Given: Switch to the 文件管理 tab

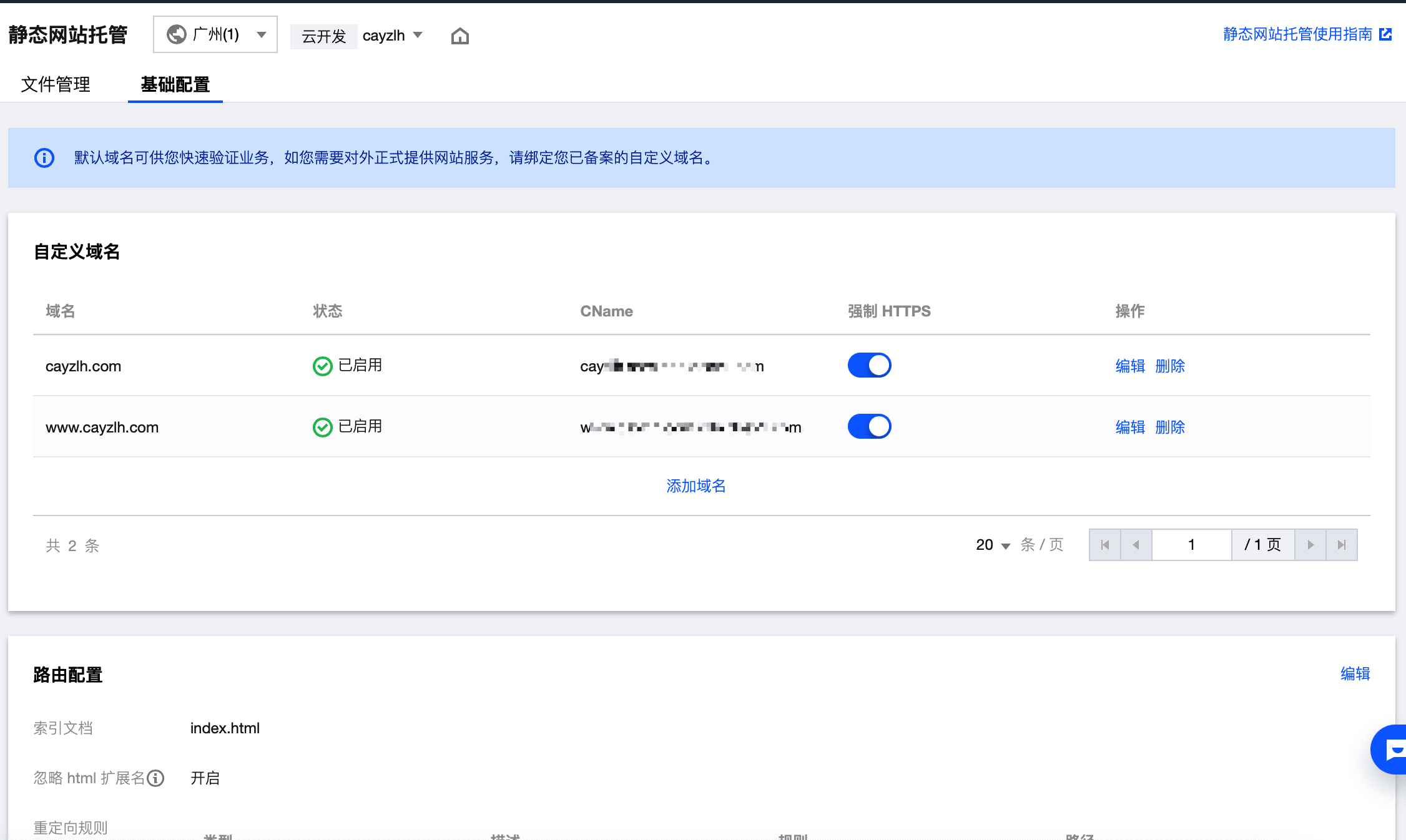Looking at the screenshot, I should (x=56, y=84).
